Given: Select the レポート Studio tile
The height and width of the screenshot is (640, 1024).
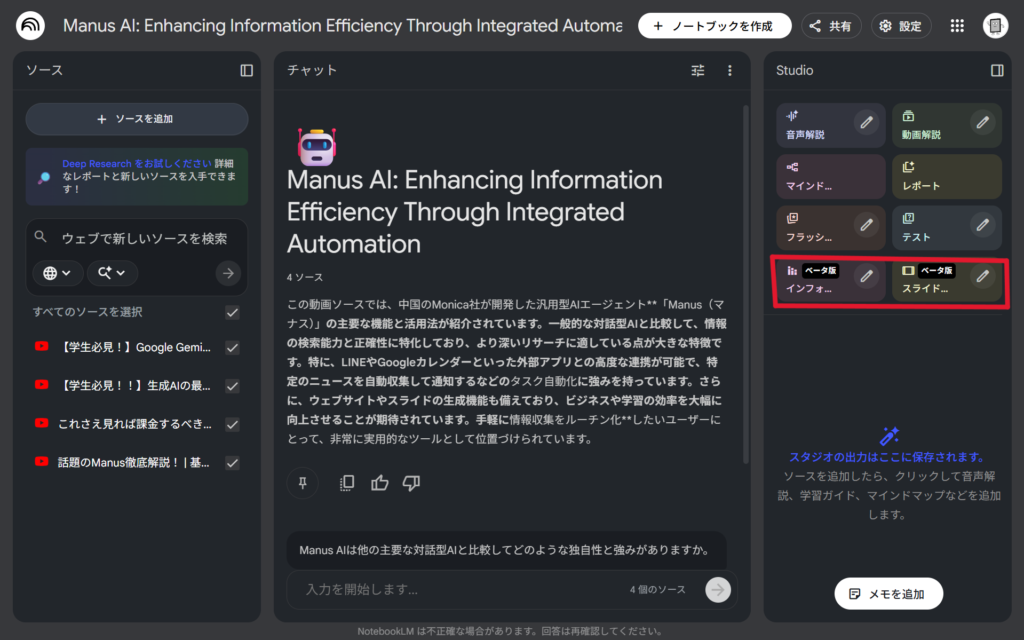Looking at the screenshot, I should point(945,177).
